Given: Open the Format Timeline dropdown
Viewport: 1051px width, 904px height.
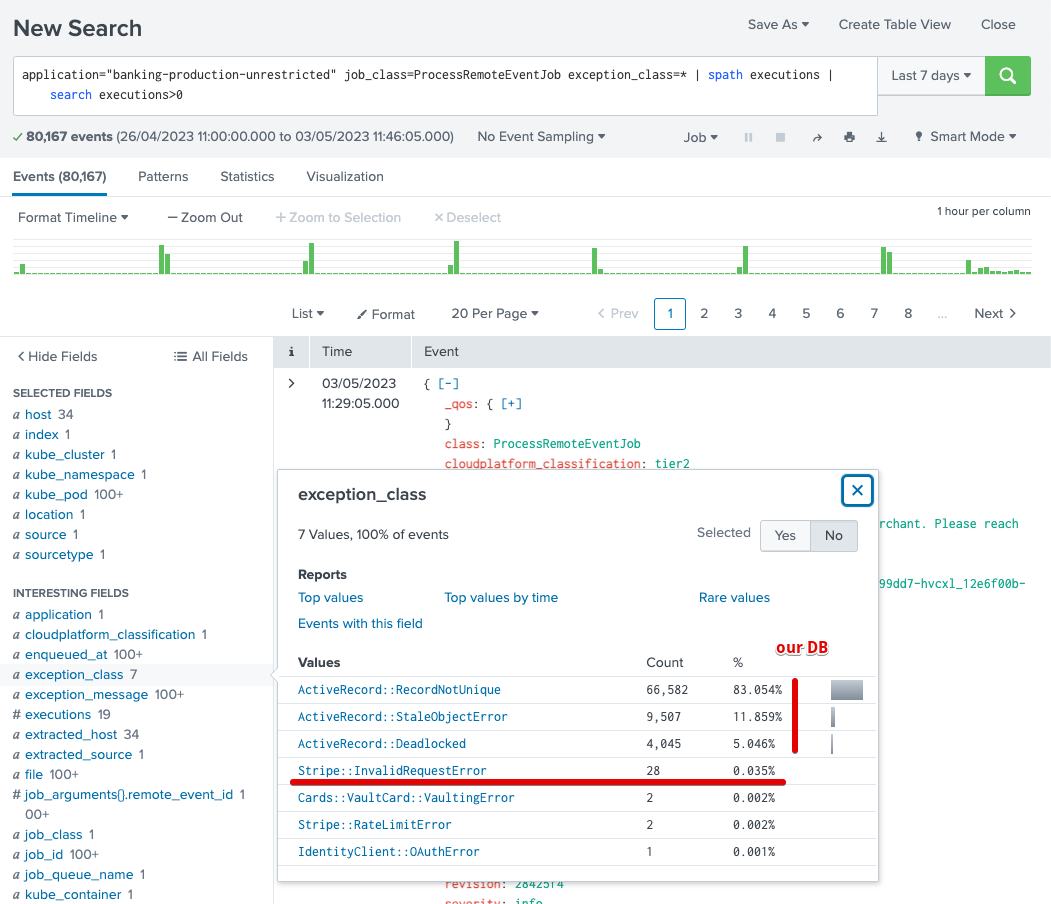Looking at the screenshot, I should (71, 217).
